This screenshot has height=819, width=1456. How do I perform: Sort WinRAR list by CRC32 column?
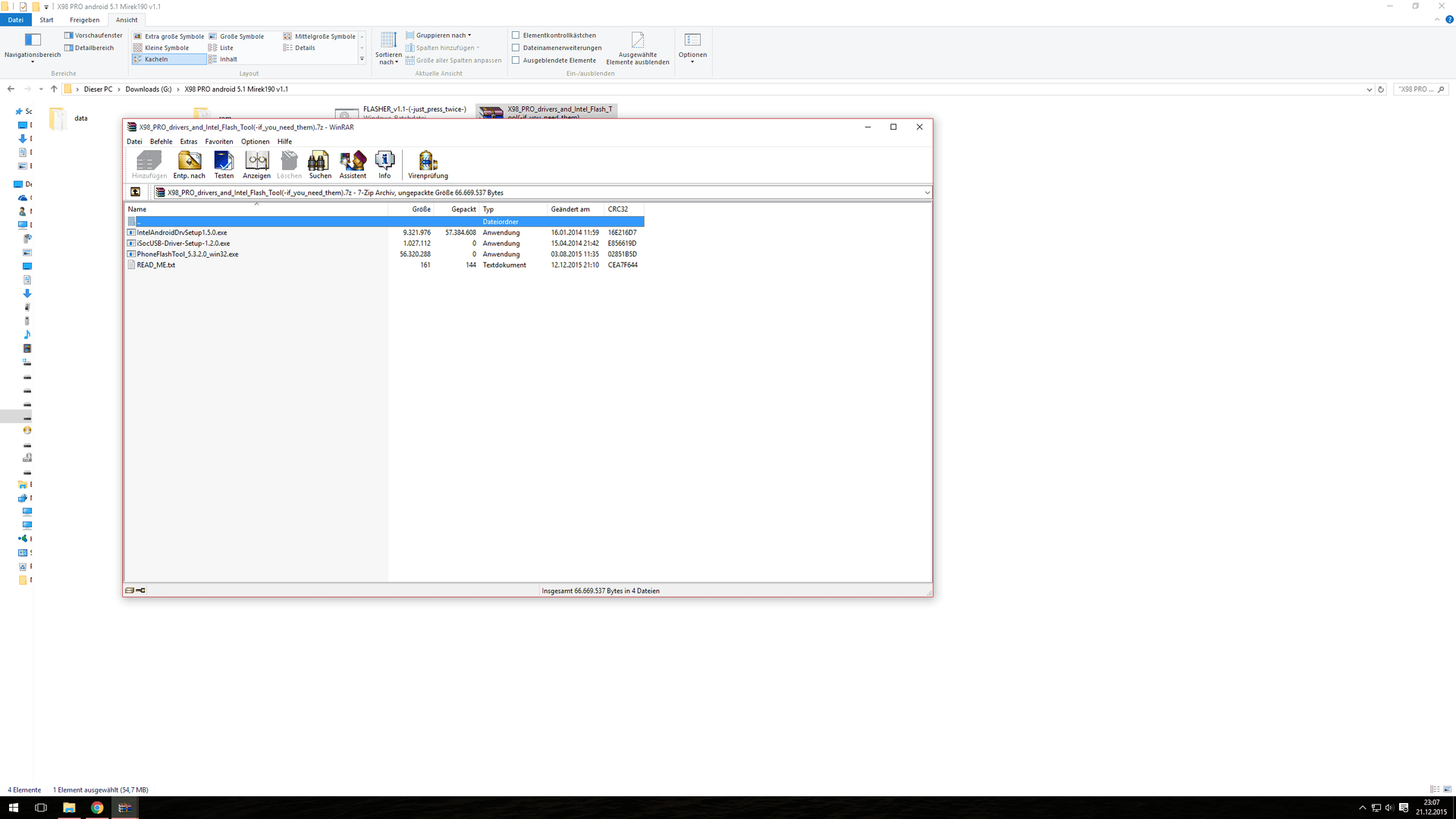point(624,209)
